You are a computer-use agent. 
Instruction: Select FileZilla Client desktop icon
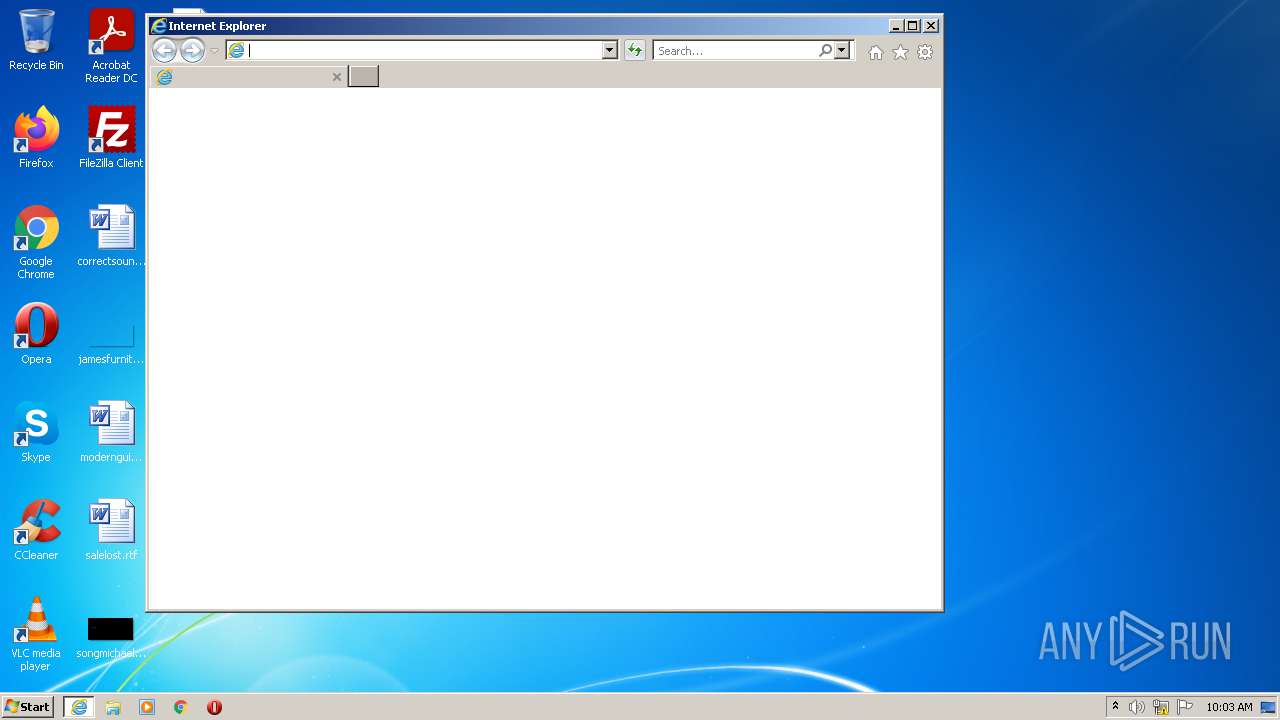click(111, 137)
